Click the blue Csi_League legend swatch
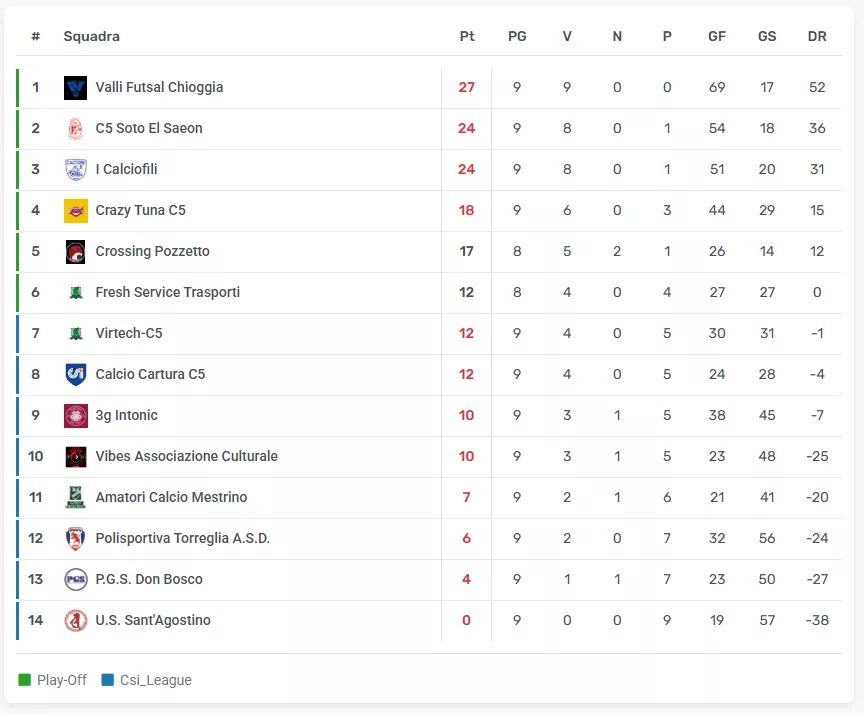Screen dimensions: 864x715 pos(108,681)
